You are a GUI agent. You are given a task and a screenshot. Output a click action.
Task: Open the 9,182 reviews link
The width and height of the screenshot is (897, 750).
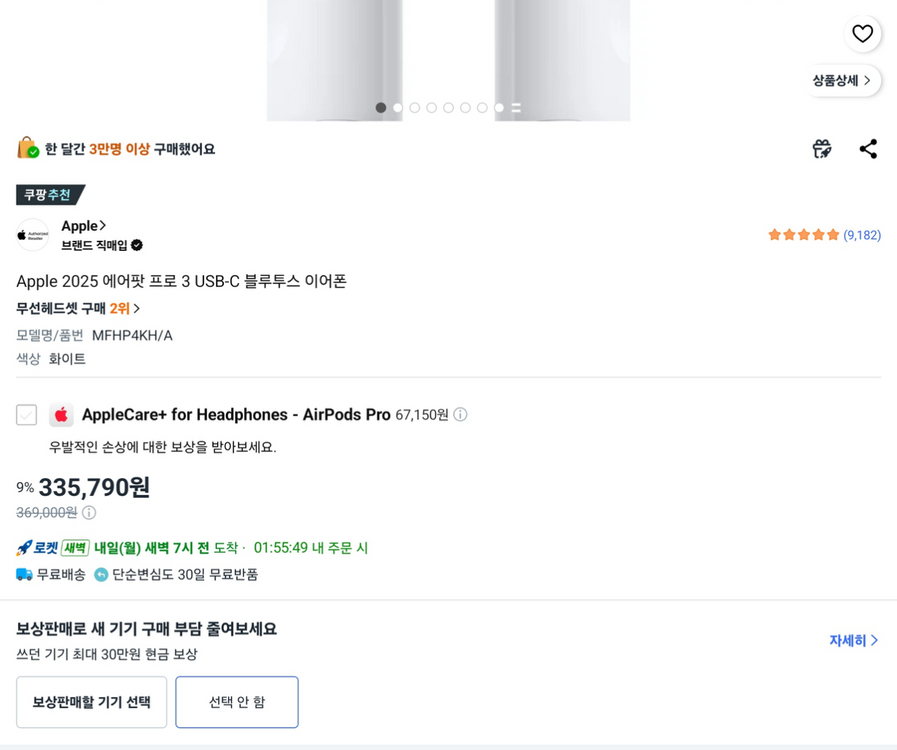(x=862, y=236)
